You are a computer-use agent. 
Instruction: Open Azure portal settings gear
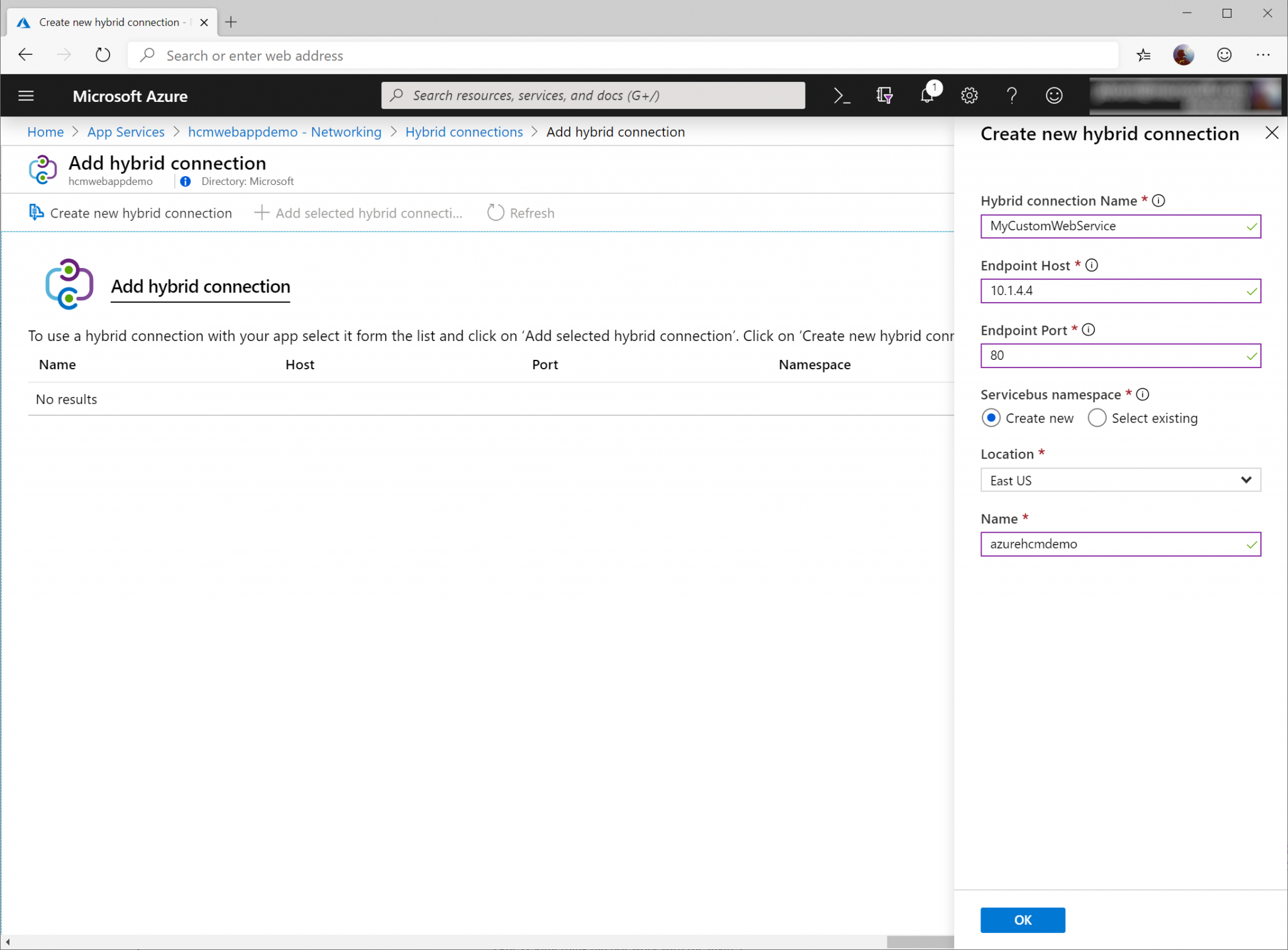pos(969,96)
